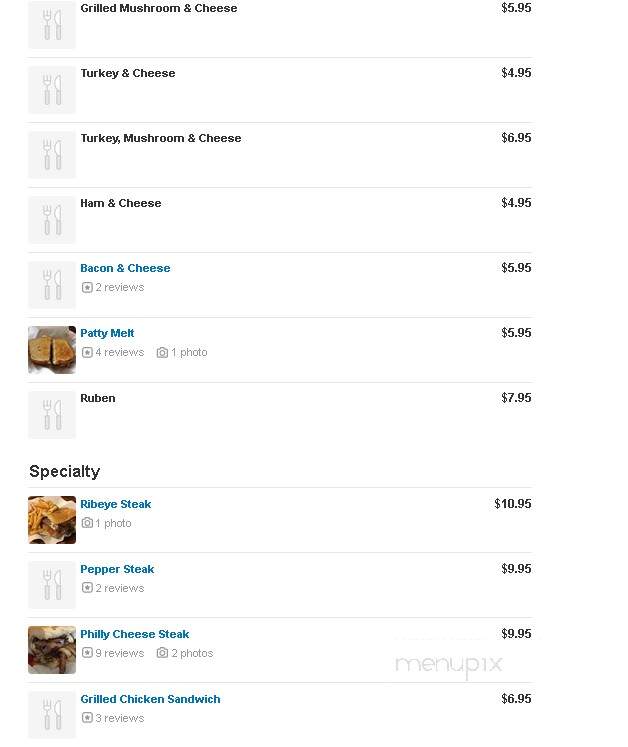Click the Ribeye Steak camera icon
This screenshot has width=628, height=747.
(87, 523)
